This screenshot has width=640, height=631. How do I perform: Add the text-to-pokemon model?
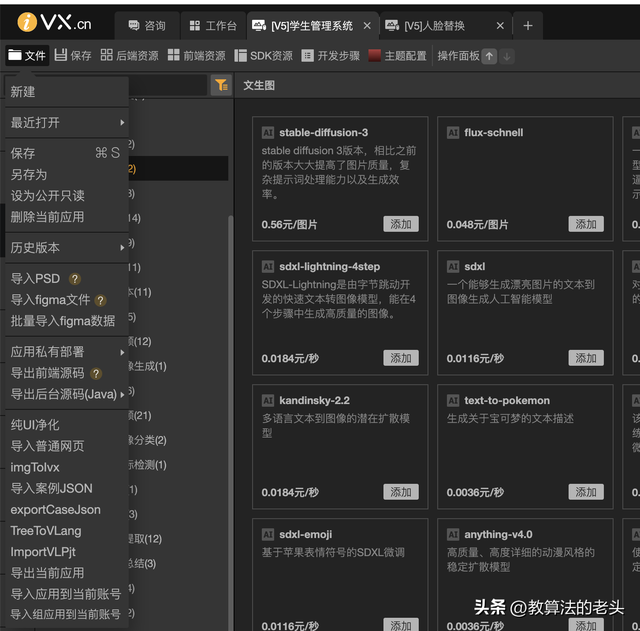click(586, 492)
